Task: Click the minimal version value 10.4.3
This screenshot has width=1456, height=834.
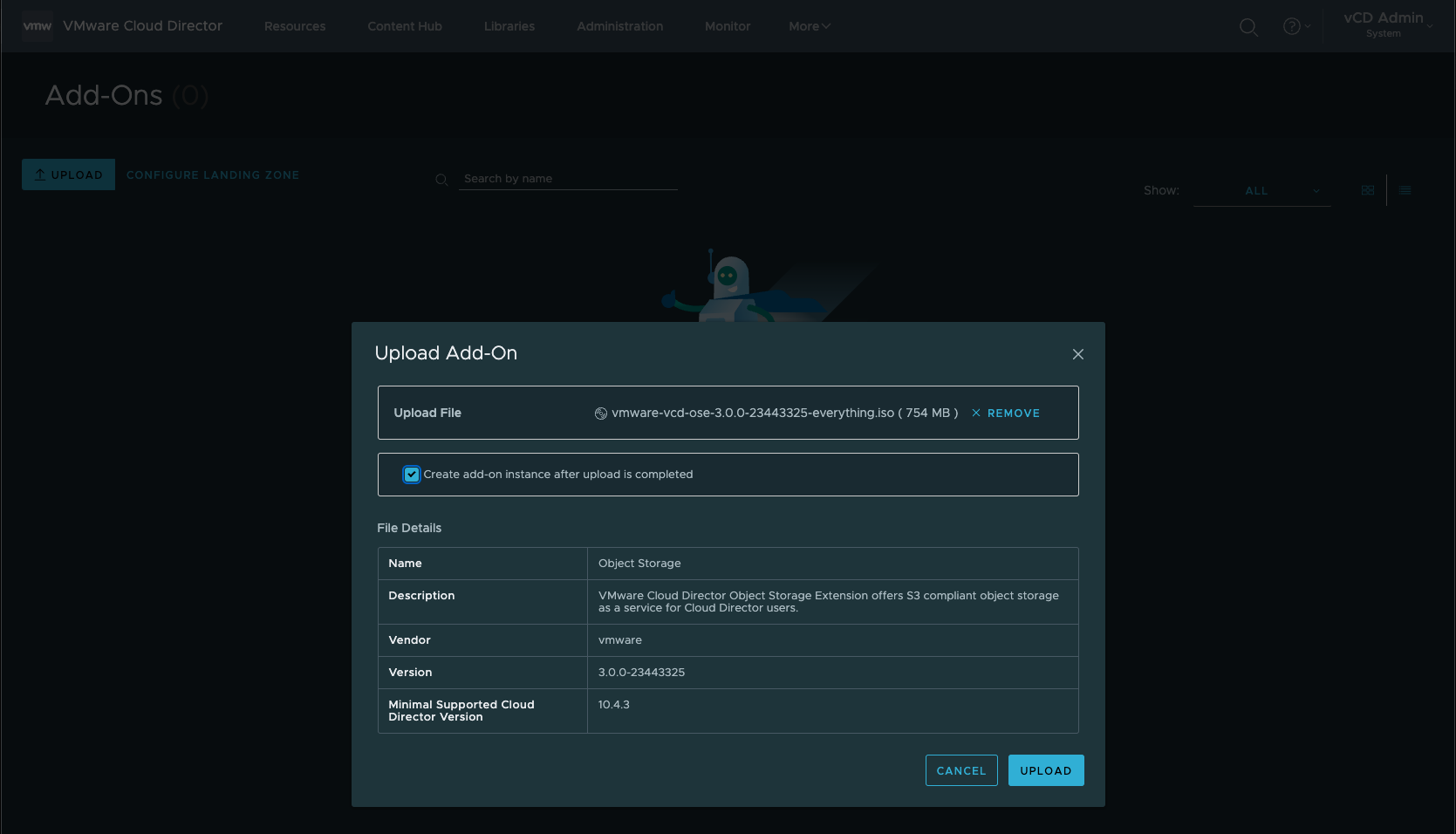Action: 614,705
